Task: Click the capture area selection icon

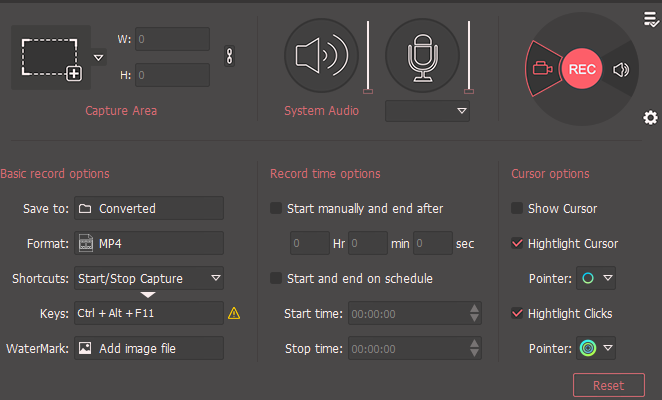Action: pyautogui.click(x=50, y=57)
